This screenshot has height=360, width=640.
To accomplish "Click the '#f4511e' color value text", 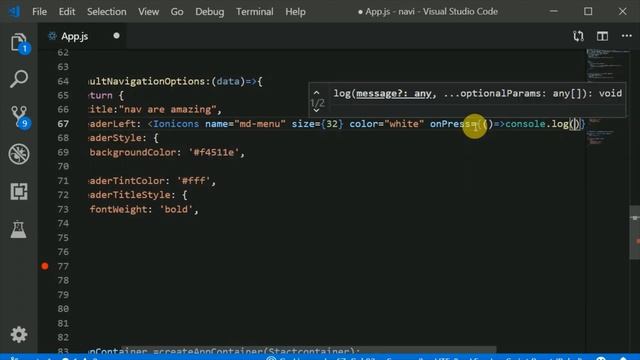I will (213, 152).
